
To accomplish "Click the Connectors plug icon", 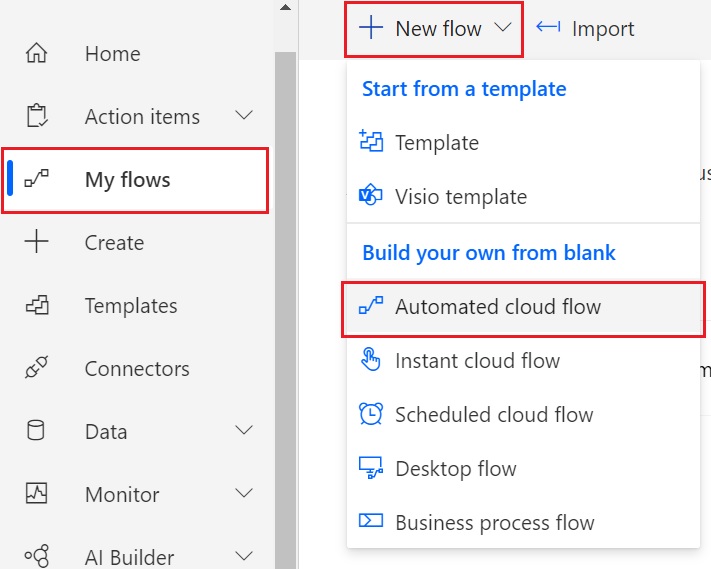I will pos(36,369).
